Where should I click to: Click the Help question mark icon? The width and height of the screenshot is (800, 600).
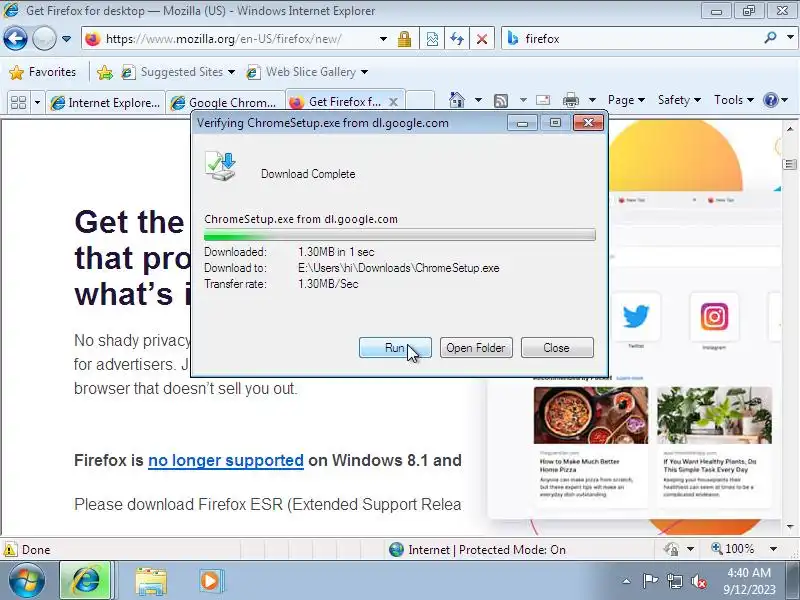[x=770, y=100]
